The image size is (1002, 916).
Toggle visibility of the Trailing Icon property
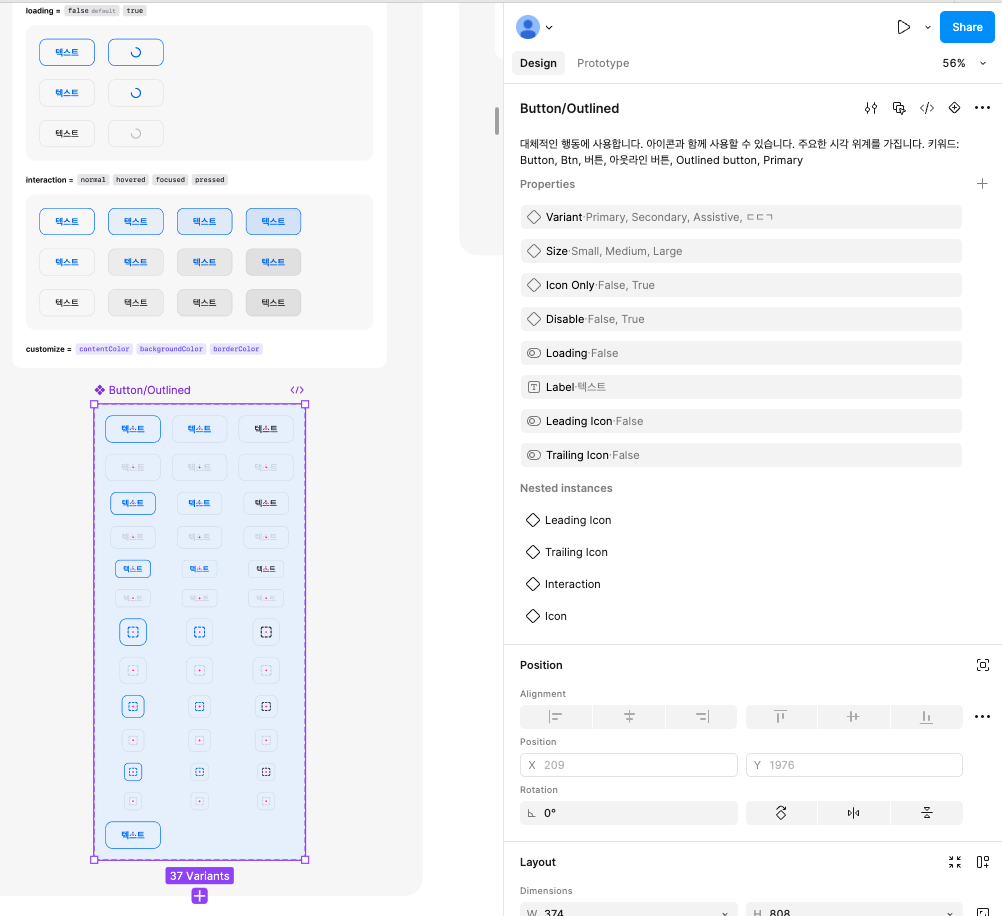coord(533,454)
